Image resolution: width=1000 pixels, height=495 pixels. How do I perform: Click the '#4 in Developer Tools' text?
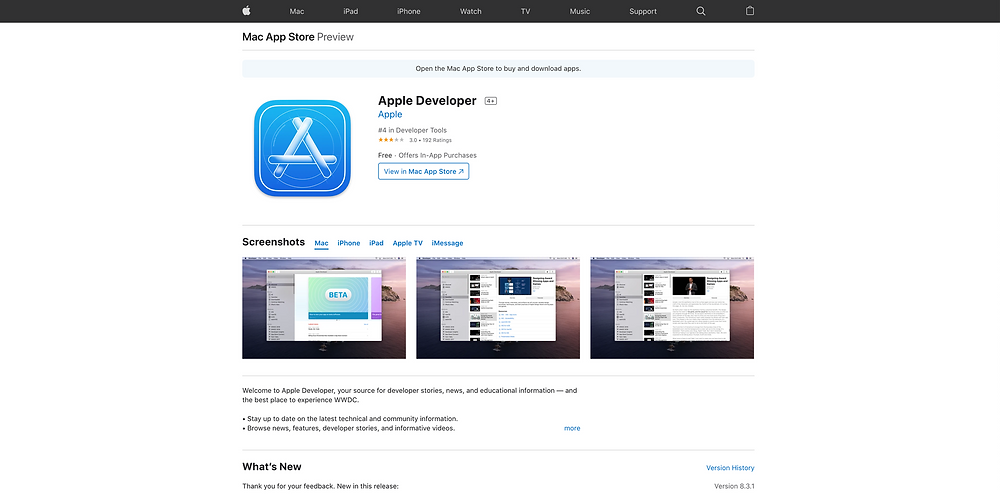pyautogui.click(x=413, y=130)
